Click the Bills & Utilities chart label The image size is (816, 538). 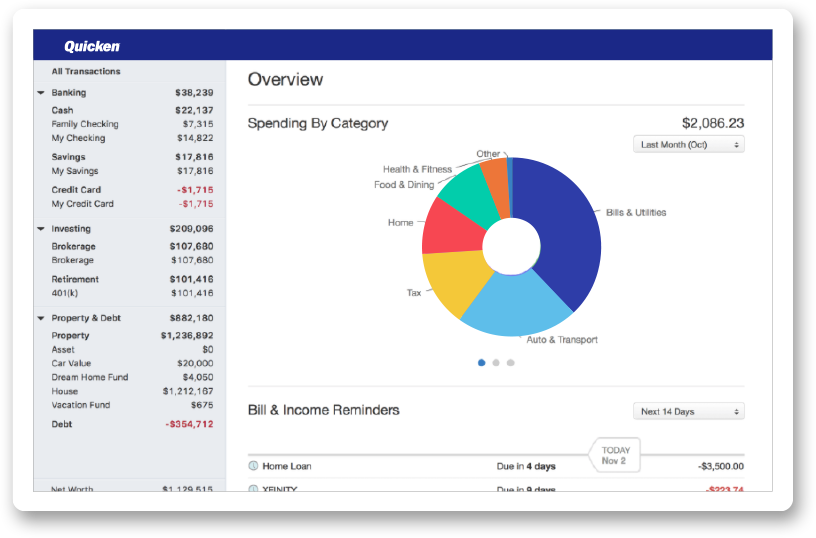636,212
